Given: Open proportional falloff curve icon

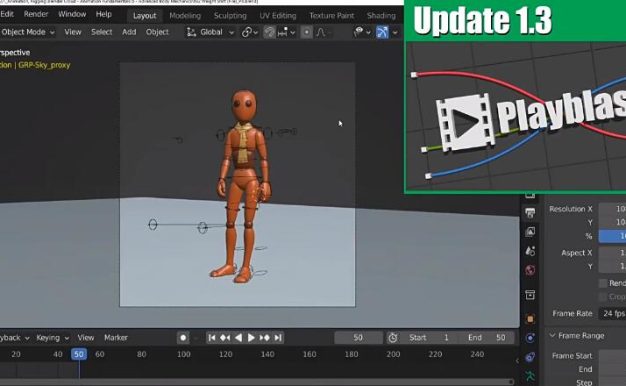Looking at the screenshot, I should click(321, 32).
